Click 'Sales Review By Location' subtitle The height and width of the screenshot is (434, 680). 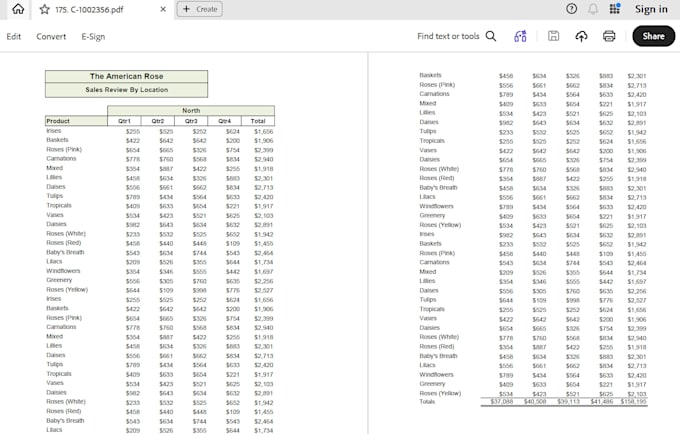tap(127, 90)
